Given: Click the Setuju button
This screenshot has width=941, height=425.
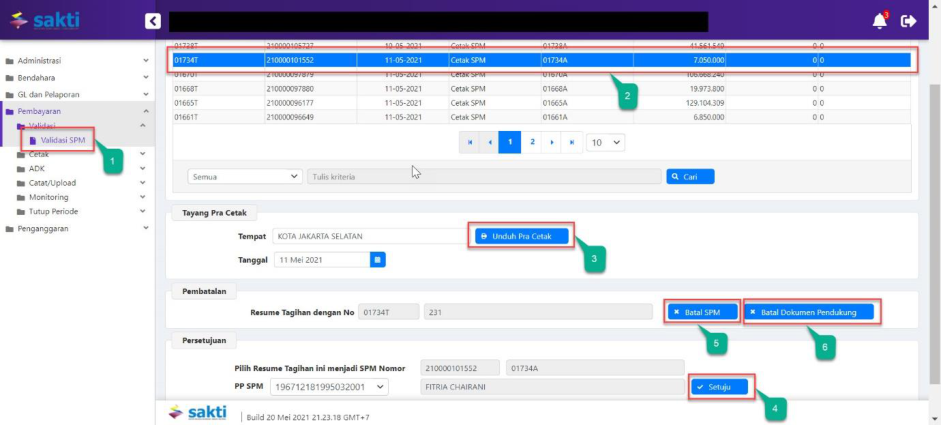Looking at the screenshot, I should click(719, 386).
